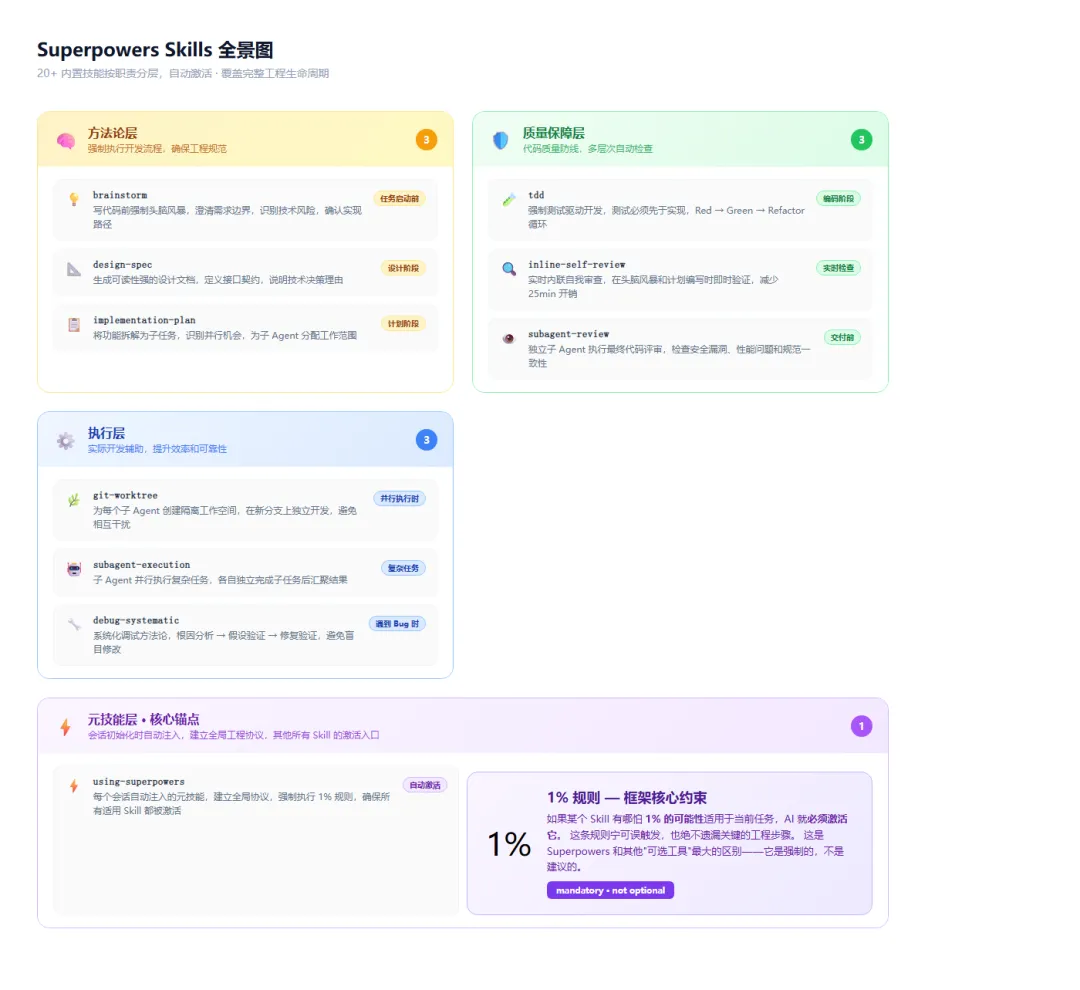This screenshot has height=990, width=1080.
Task: Click the 并行执行时 tag on git-worktree
Action: click(x=399, y=499)
